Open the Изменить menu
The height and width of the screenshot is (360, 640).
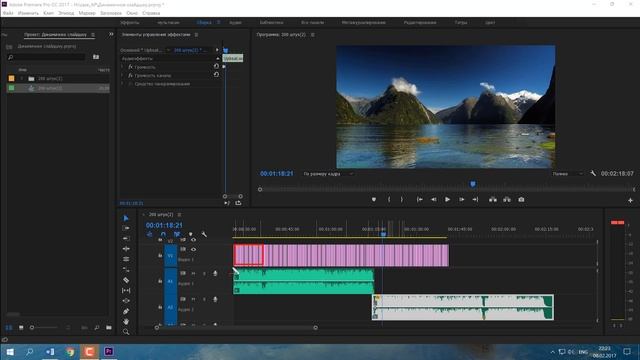point(28,13)
